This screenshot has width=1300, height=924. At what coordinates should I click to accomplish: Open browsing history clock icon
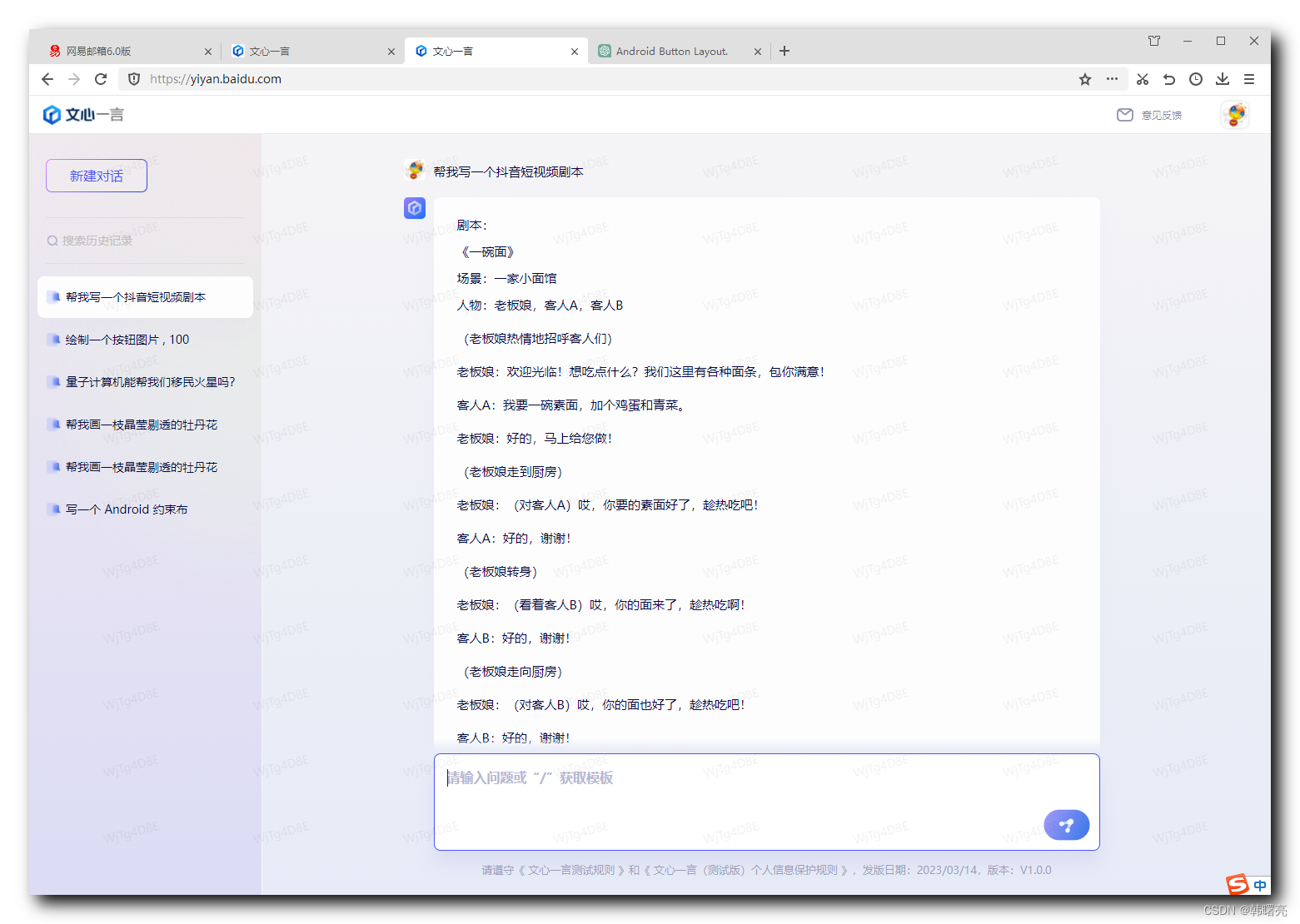pyautogui.click(x=1196, y=79)
